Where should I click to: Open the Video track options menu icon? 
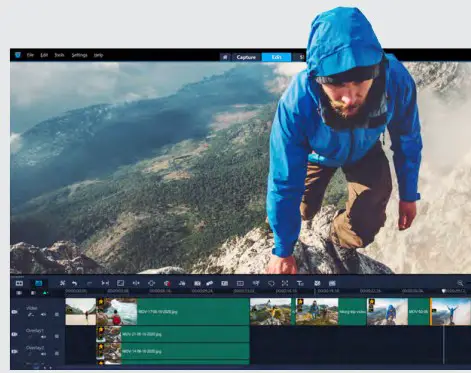[x=57, y=314]
